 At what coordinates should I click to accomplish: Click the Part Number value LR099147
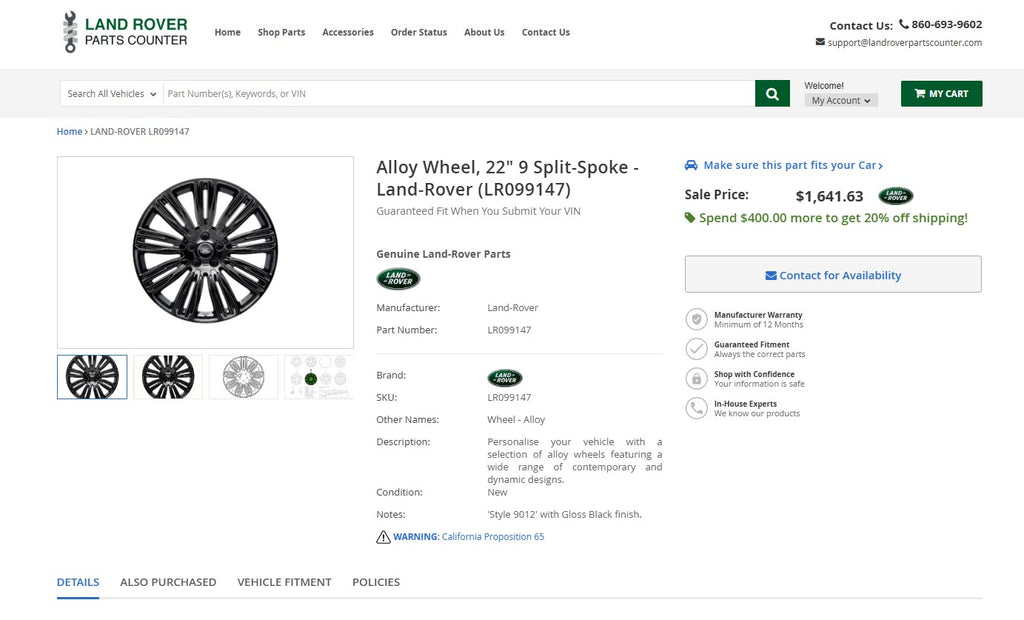click(509, 330)
